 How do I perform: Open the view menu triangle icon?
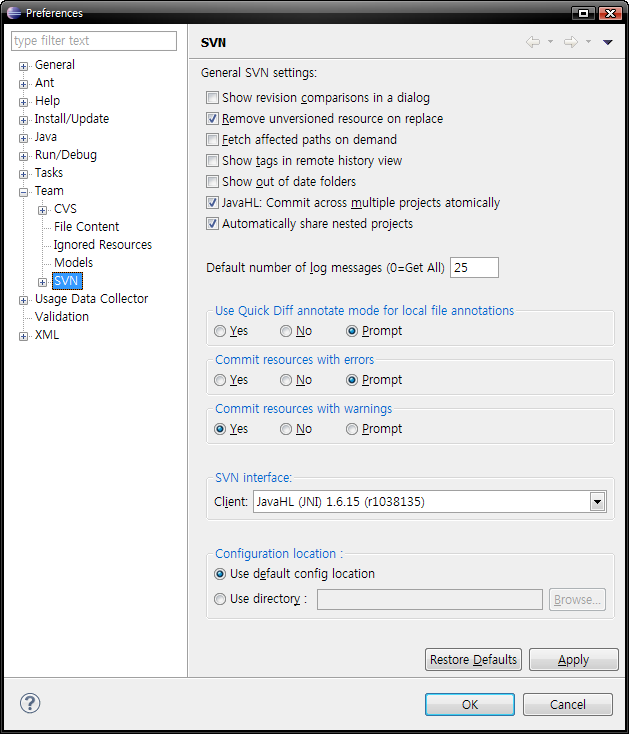pos(607,43)
